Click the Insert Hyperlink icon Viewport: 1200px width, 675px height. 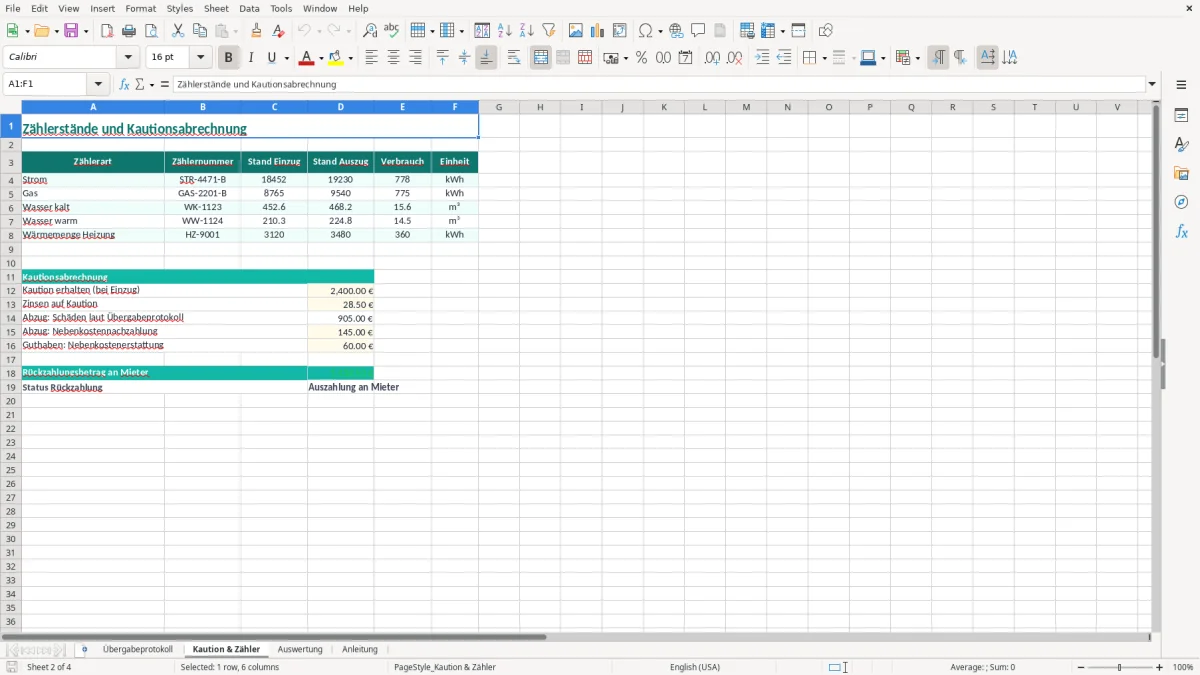click(676, 31)
